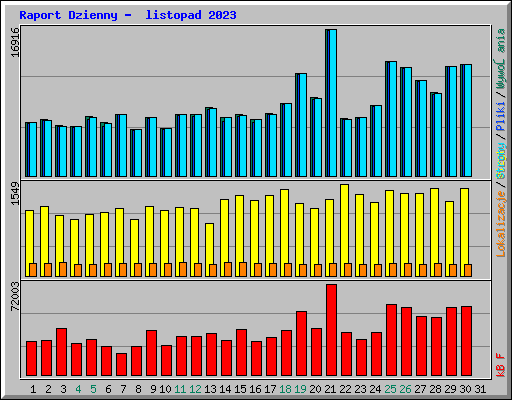This screenshot has width=512, height=400.
Task: Click day label 21 on x-axis
Action: pos(330,389)
